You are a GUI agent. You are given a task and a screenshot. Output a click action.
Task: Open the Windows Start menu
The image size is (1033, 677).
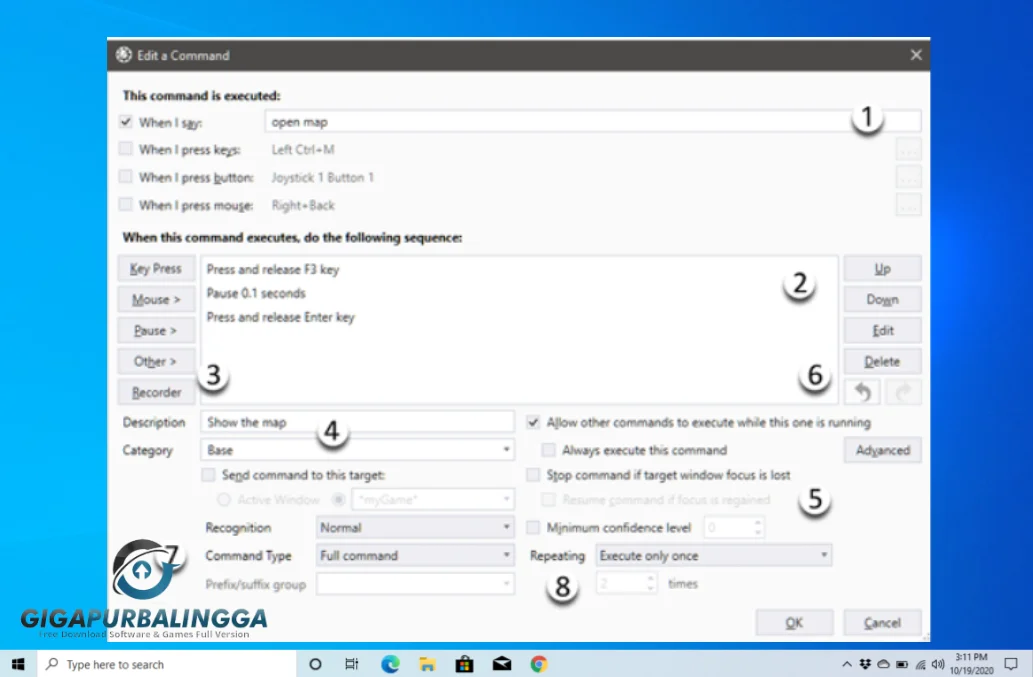(18, 664)
